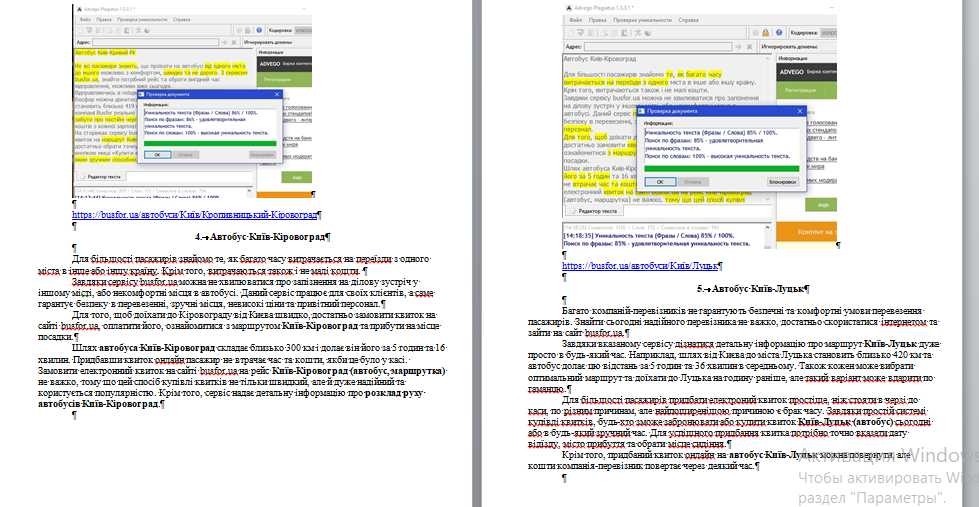This screenshot has height=507, width=979.
Task: Click the go arrow beside left Advego Адрес field
Action: pyautogui.click(x=224, y=42)
